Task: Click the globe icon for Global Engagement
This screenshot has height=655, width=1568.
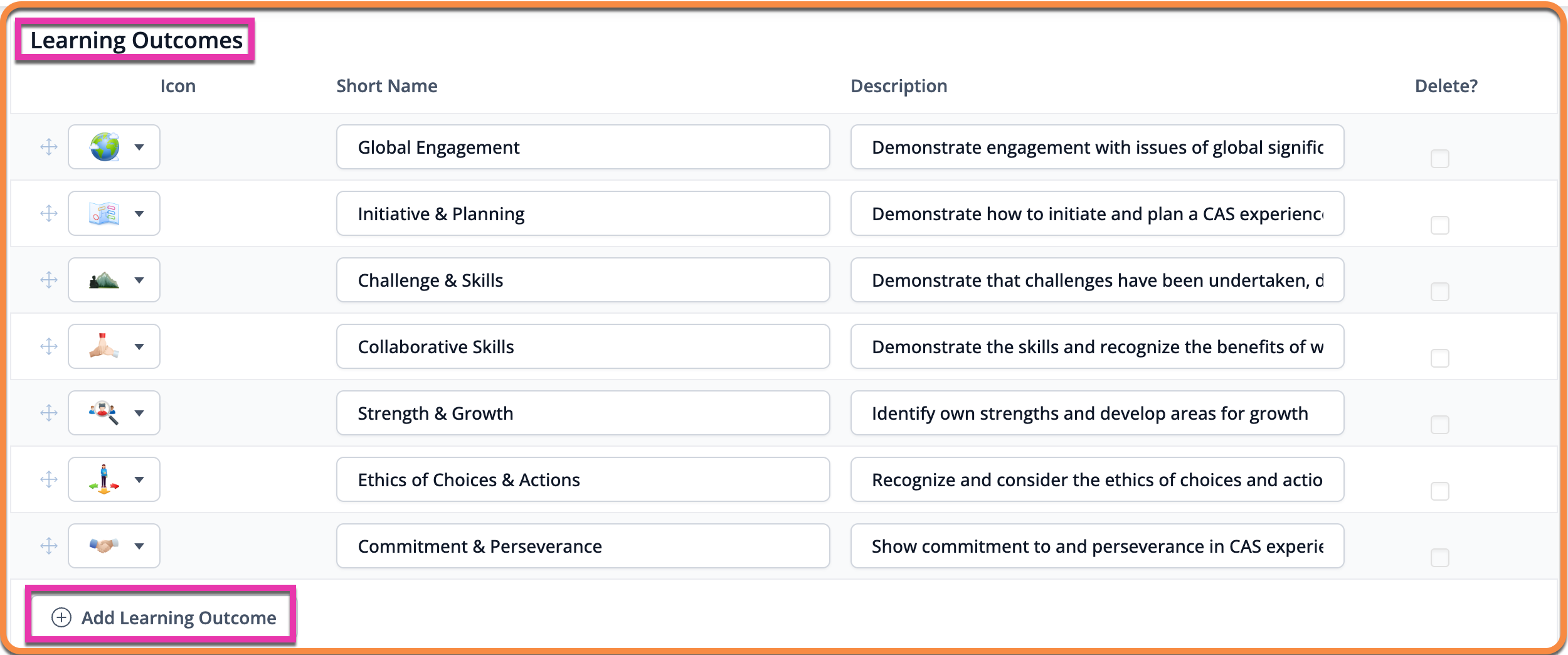Action: [105, 147]
